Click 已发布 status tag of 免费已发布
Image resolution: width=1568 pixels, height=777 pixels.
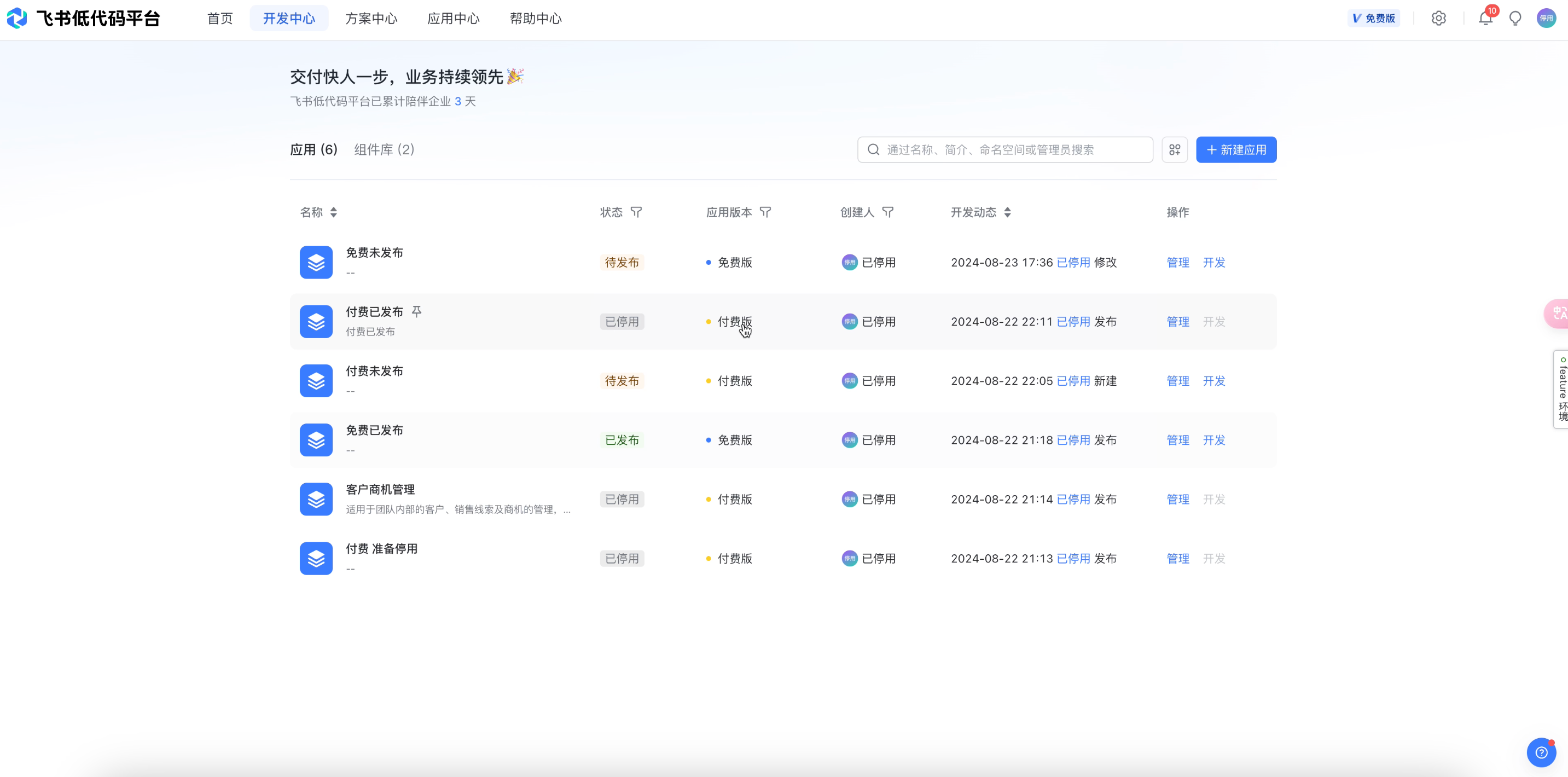pyautogui.click(x=622, y=439)
